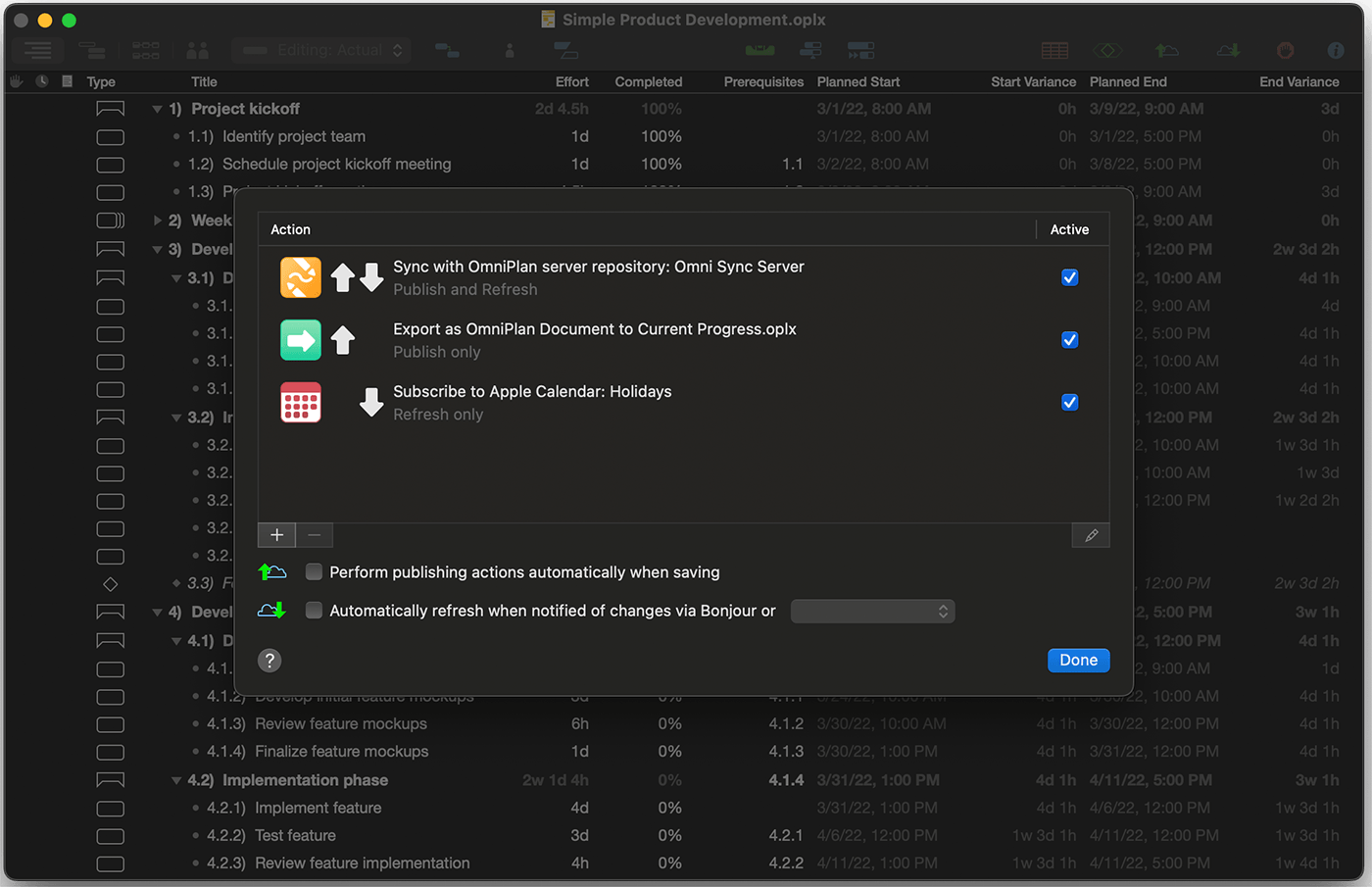Uncheck Active for Export as OmniPlan Document
The width and height of the screenshot is (1372, 887).
click(x=1070, y=340)
